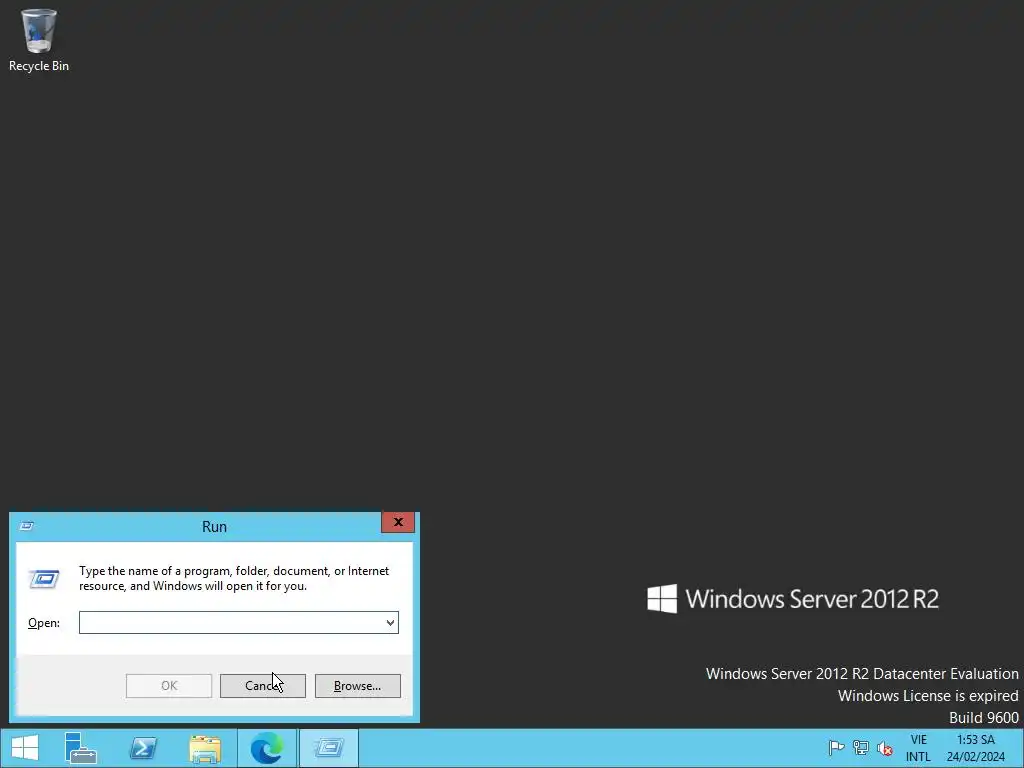
Task: Click the Browse... button
Action: [357, 686]
